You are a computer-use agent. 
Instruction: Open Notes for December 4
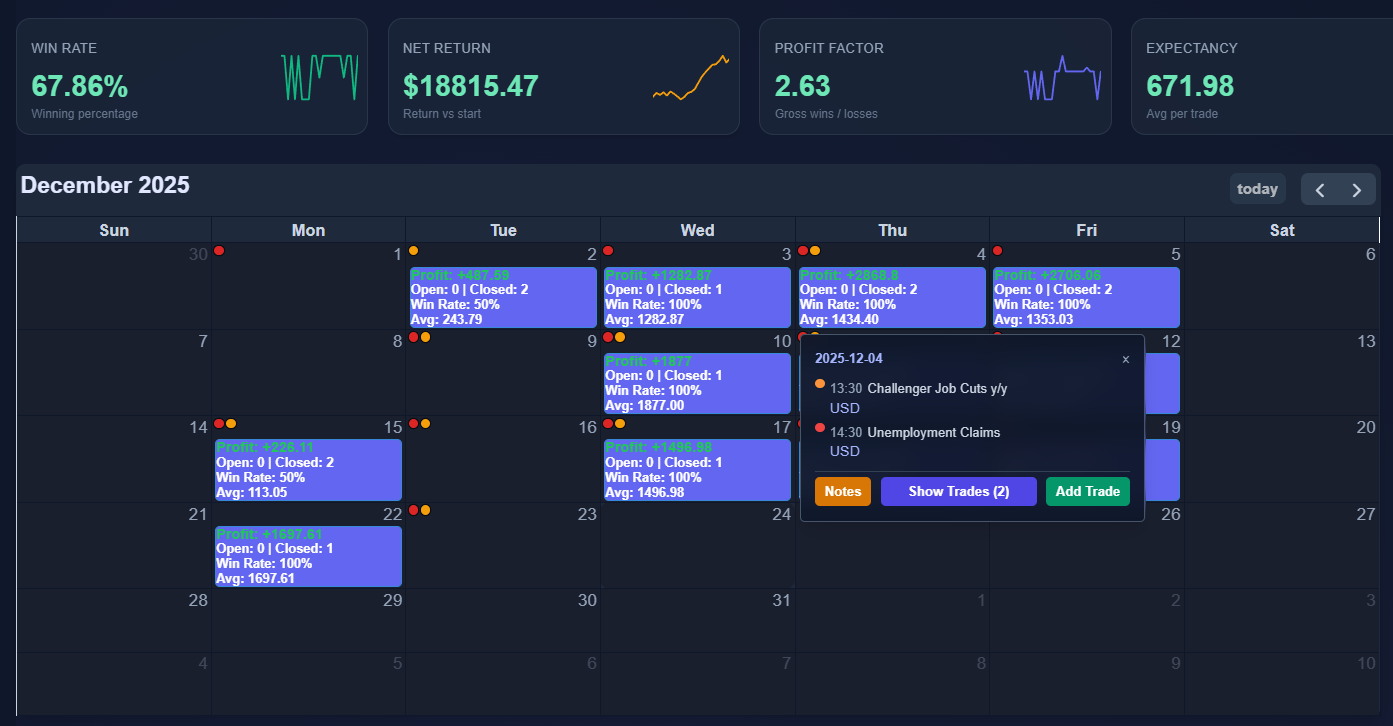(x=842, y=491)
